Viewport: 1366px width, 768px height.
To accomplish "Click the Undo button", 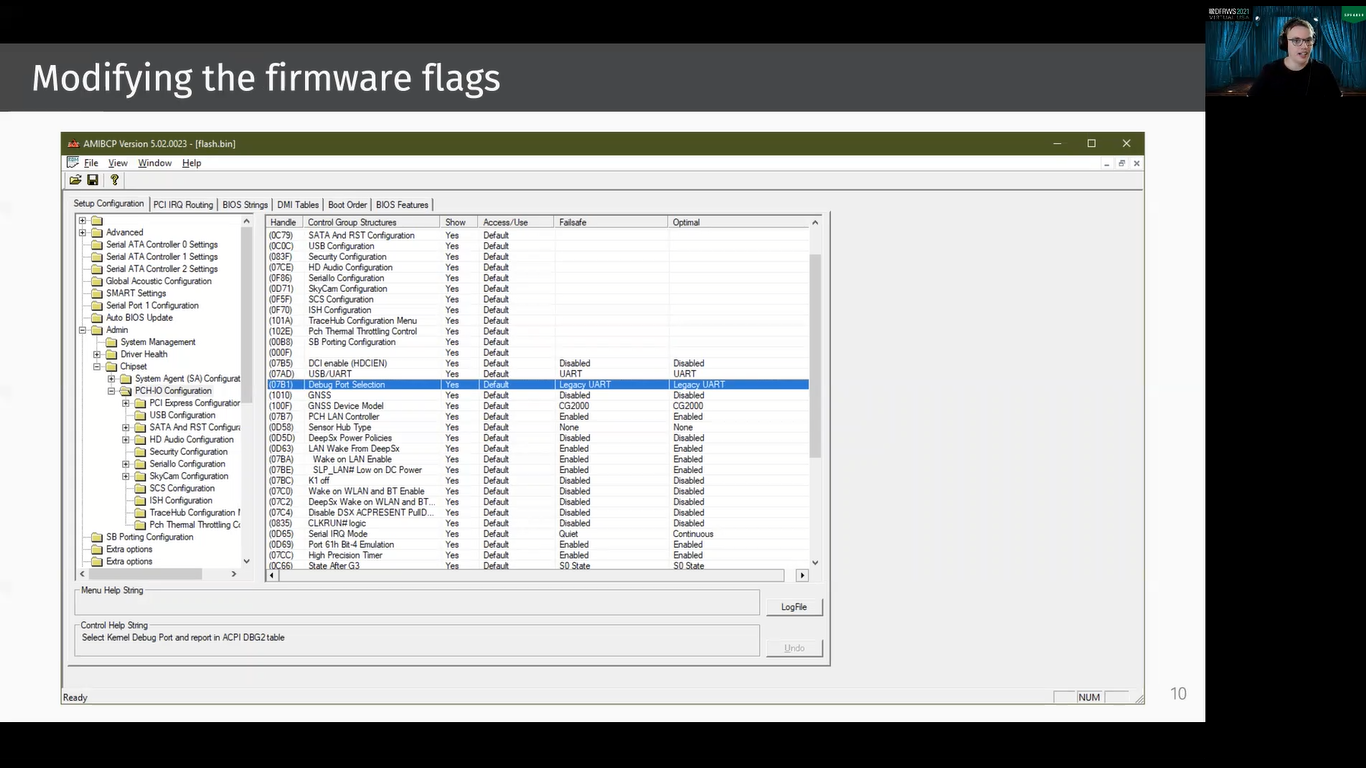I will point(793,647).
